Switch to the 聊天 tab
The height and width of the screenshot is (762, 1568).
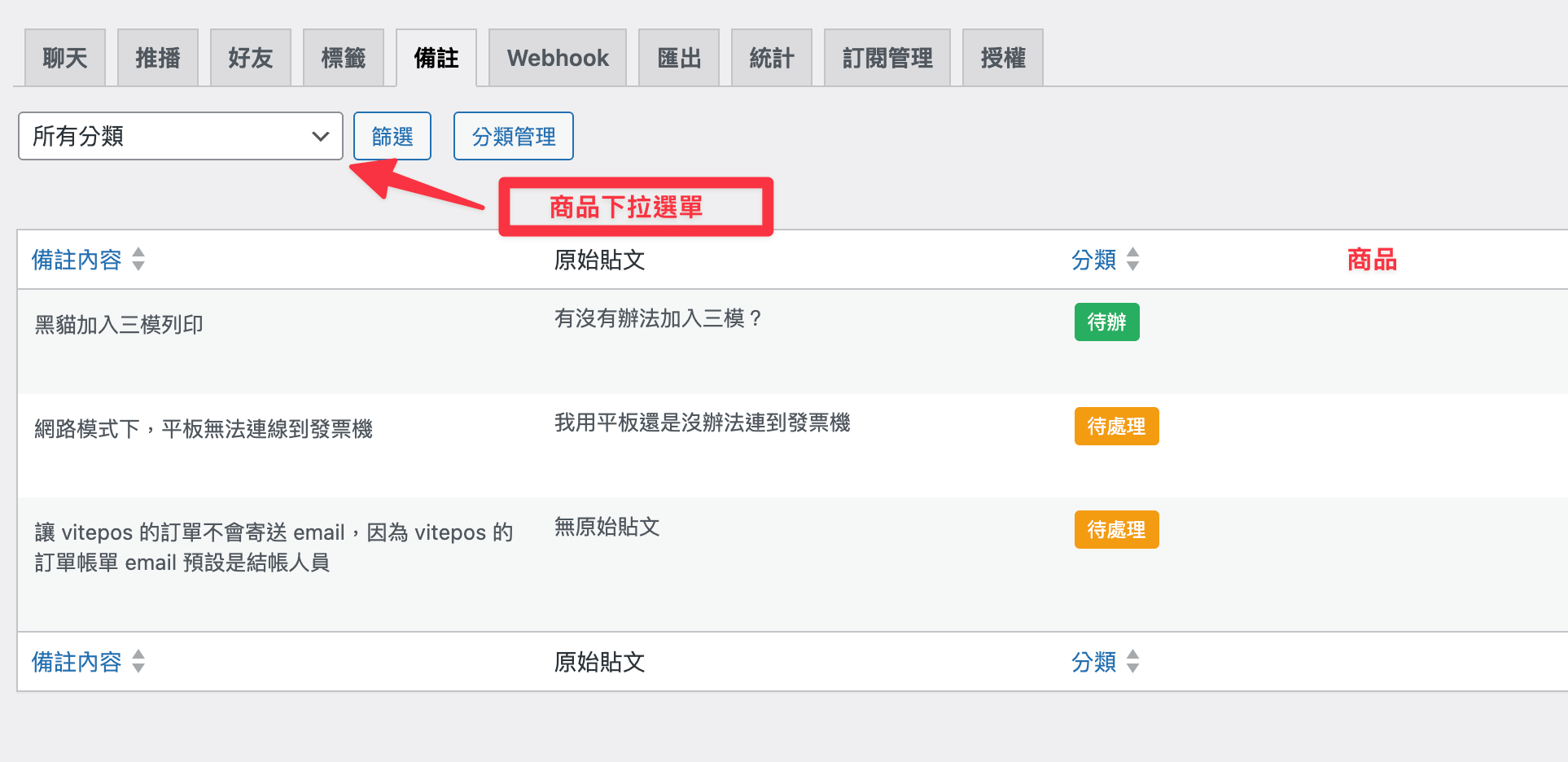pos(65,58)
